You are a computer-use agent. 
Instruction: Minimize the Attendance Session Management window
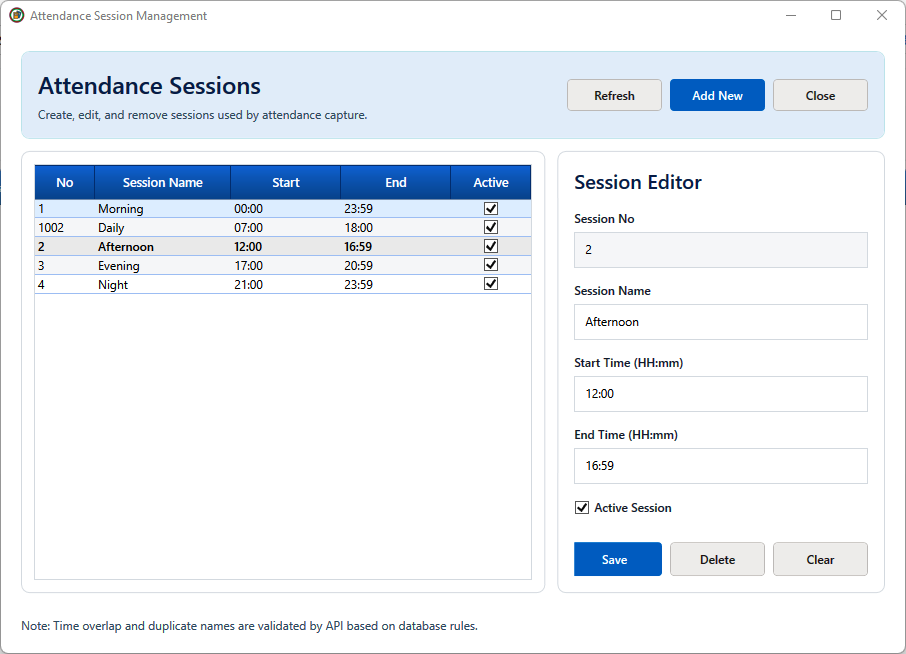(791, 16)
